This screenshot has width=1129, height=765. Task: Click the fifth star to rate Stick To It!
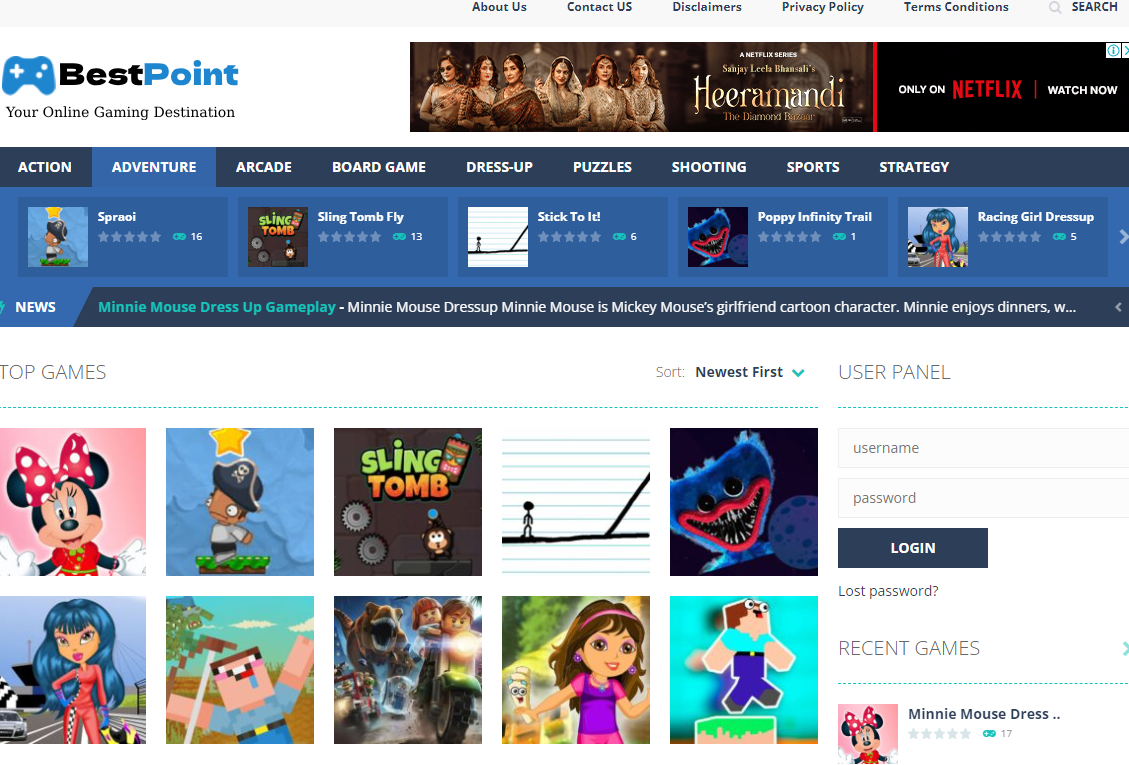point(594,237)
